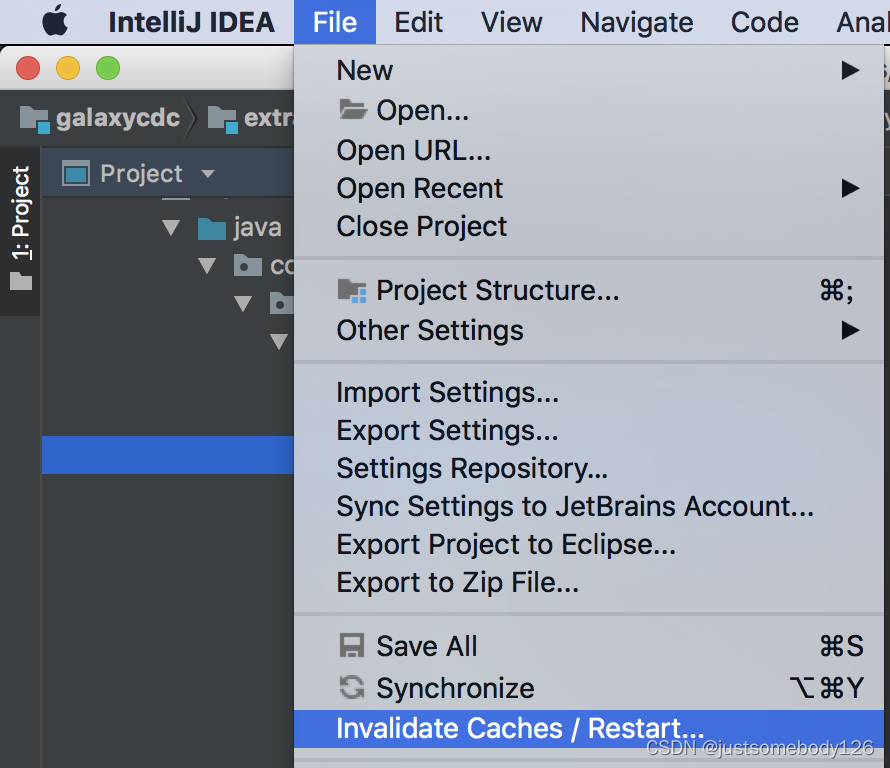
Task: Collapse the java folder tree node
Action: [170, 228]
